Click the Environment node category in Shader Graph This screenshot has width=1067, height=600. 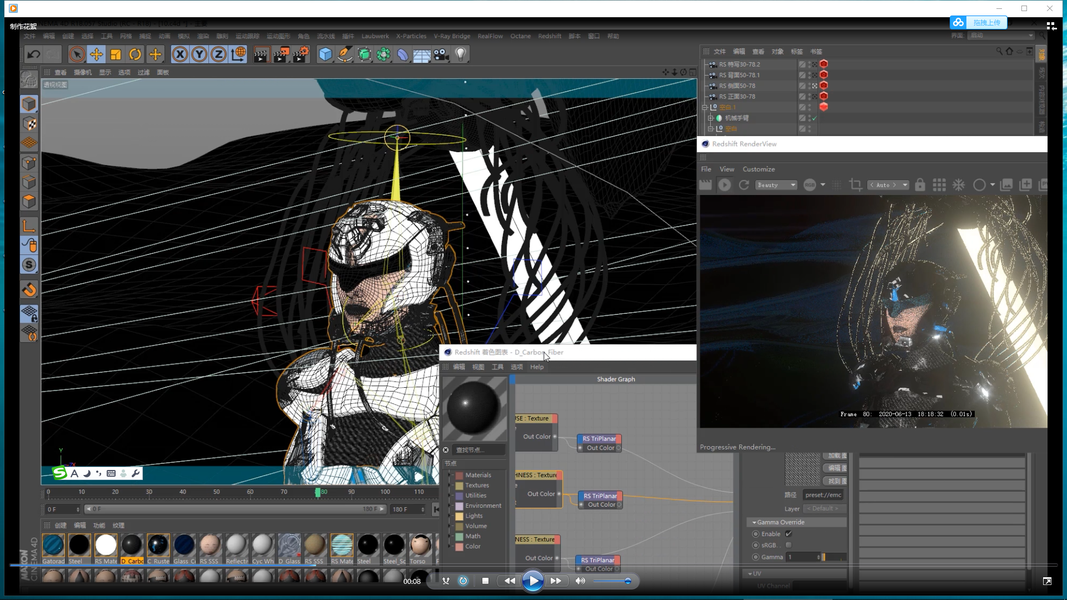pyautogui.click(x=483, y=506)
